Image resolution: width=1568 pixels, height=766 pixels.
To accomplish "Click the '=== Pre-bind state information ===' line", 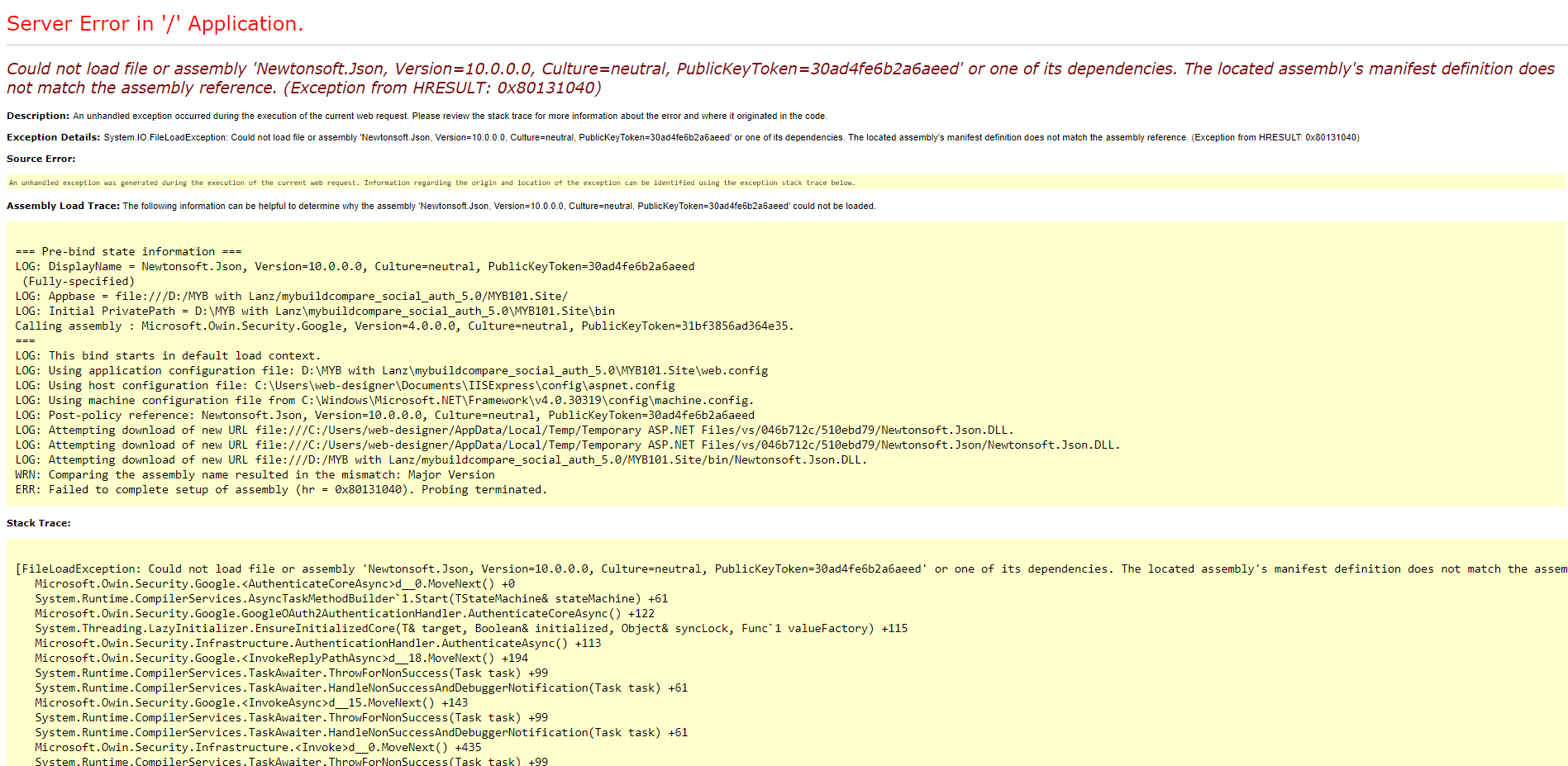I will 128,252.
